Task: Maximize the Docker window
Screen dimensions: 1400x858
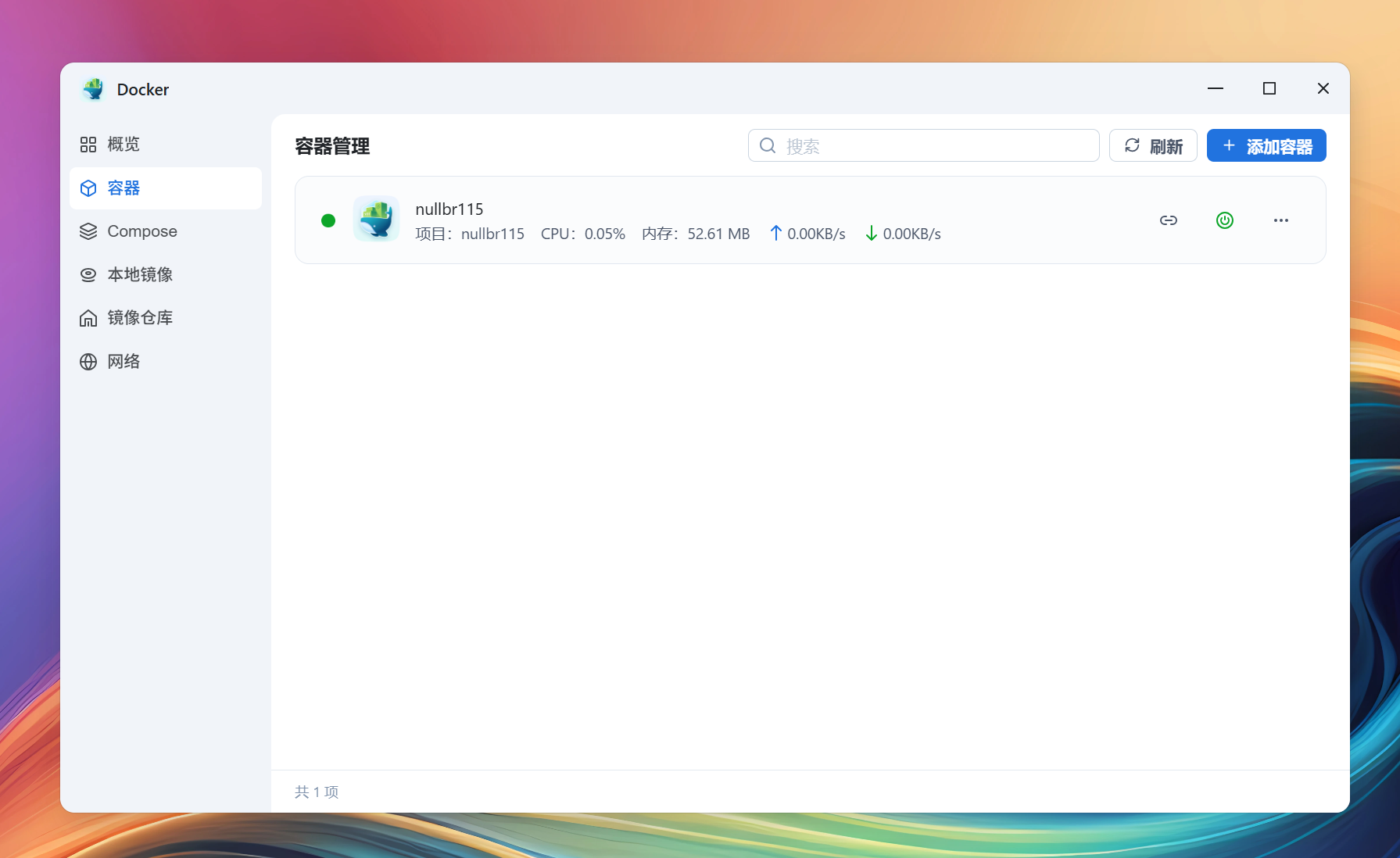Action: tap(1269, 89)
